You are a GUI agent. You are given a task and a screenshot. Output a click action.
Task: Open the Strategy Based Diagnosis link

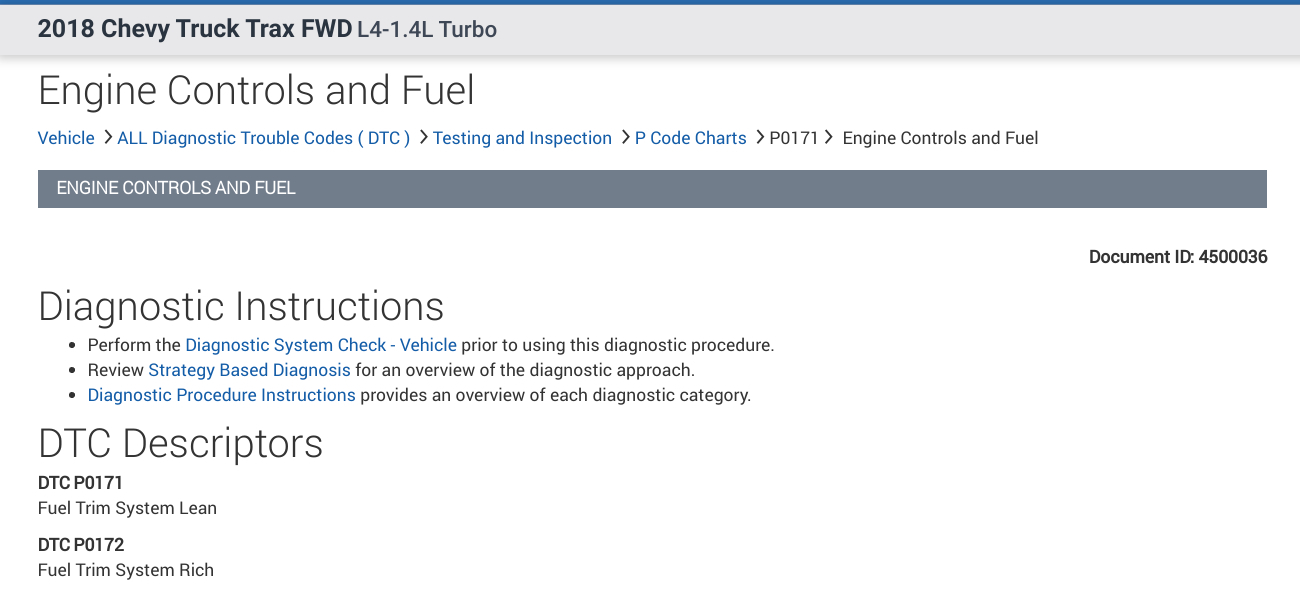(249, 370)
